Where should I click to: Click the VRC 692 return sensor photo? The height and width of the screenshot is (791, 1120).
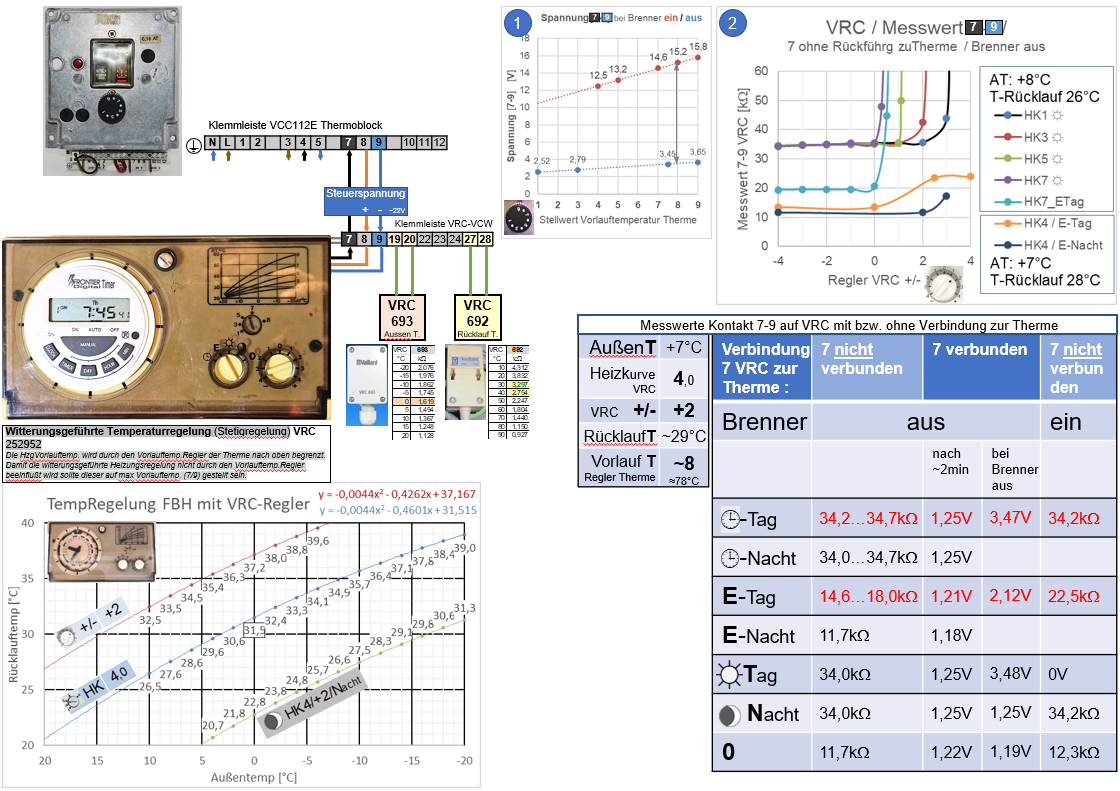(x=466, y=382)
